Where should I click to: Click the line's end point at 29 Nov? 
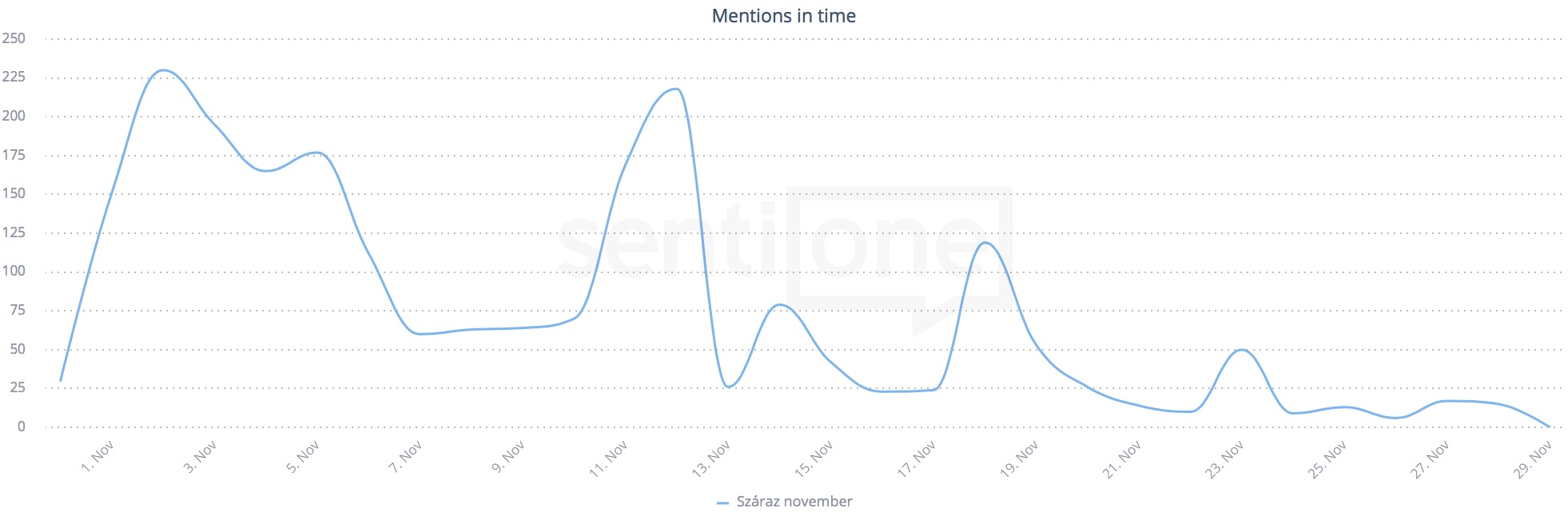point(1549,427)
